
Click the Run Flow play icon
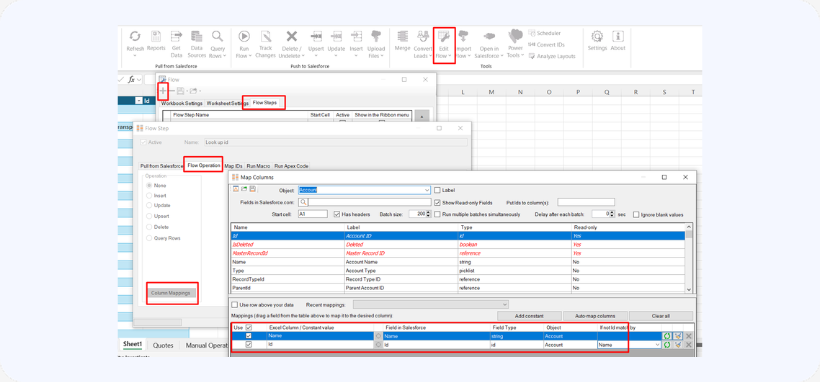pyautogui.click(x=244, y=36)
